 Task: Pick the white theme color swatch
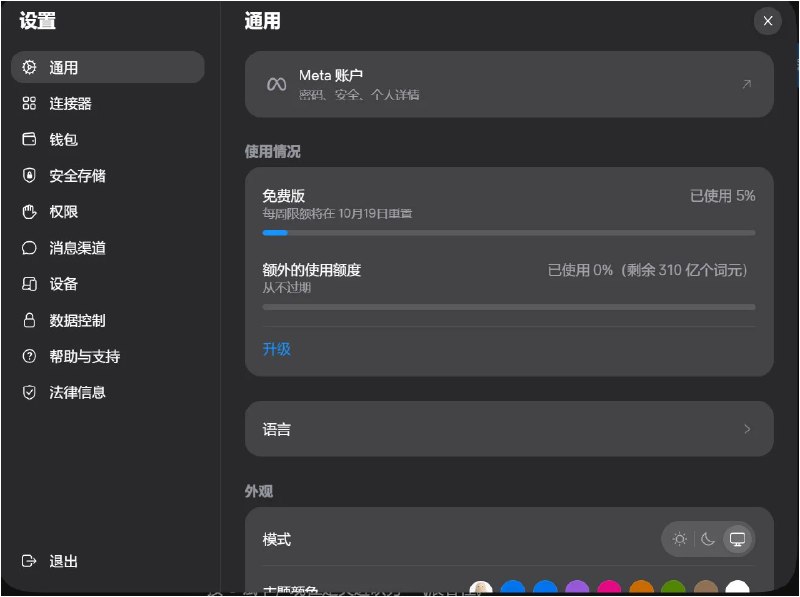pos(737,588)
